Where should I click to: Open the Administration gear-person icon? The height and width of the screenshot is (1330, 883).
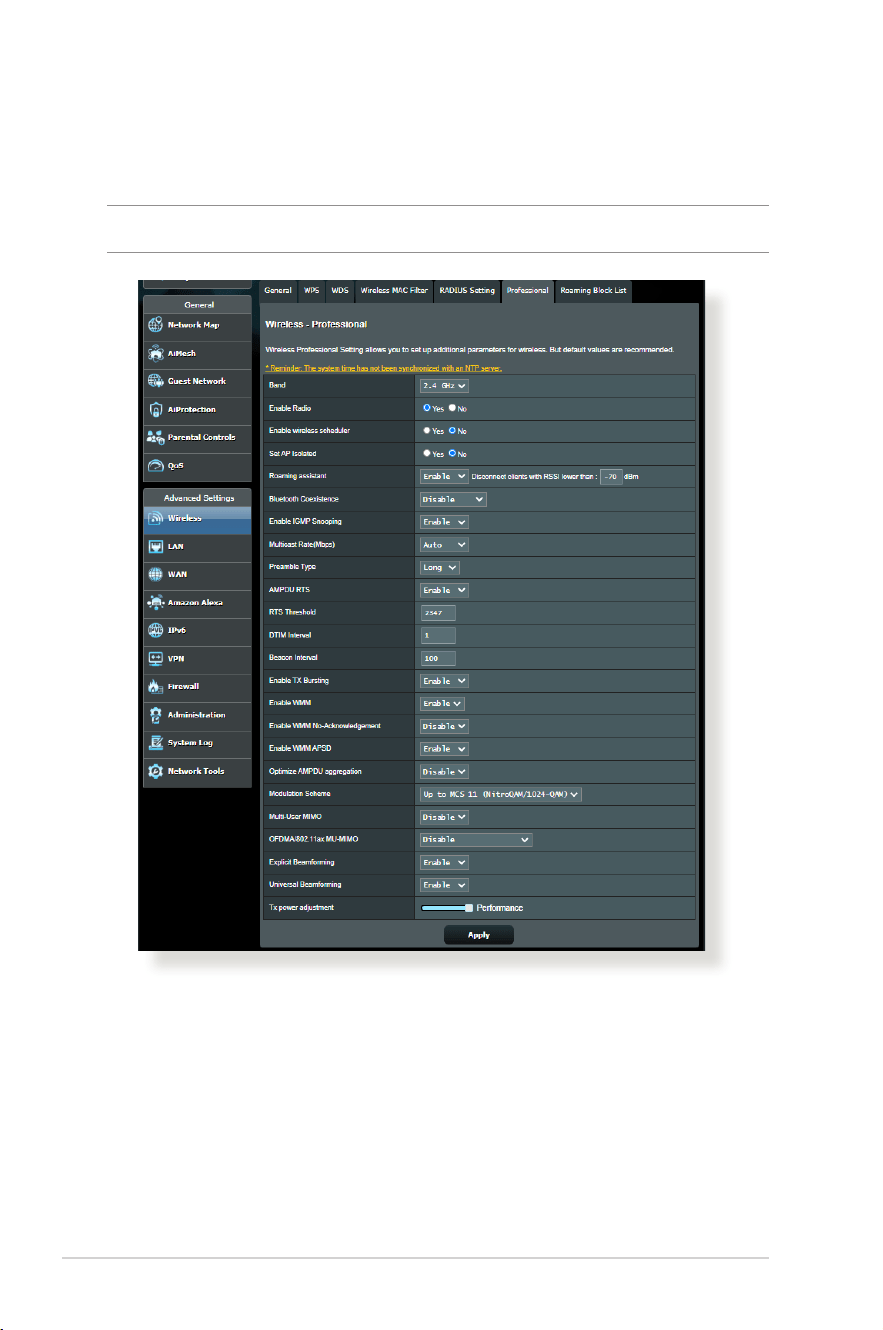coord(156,714)
